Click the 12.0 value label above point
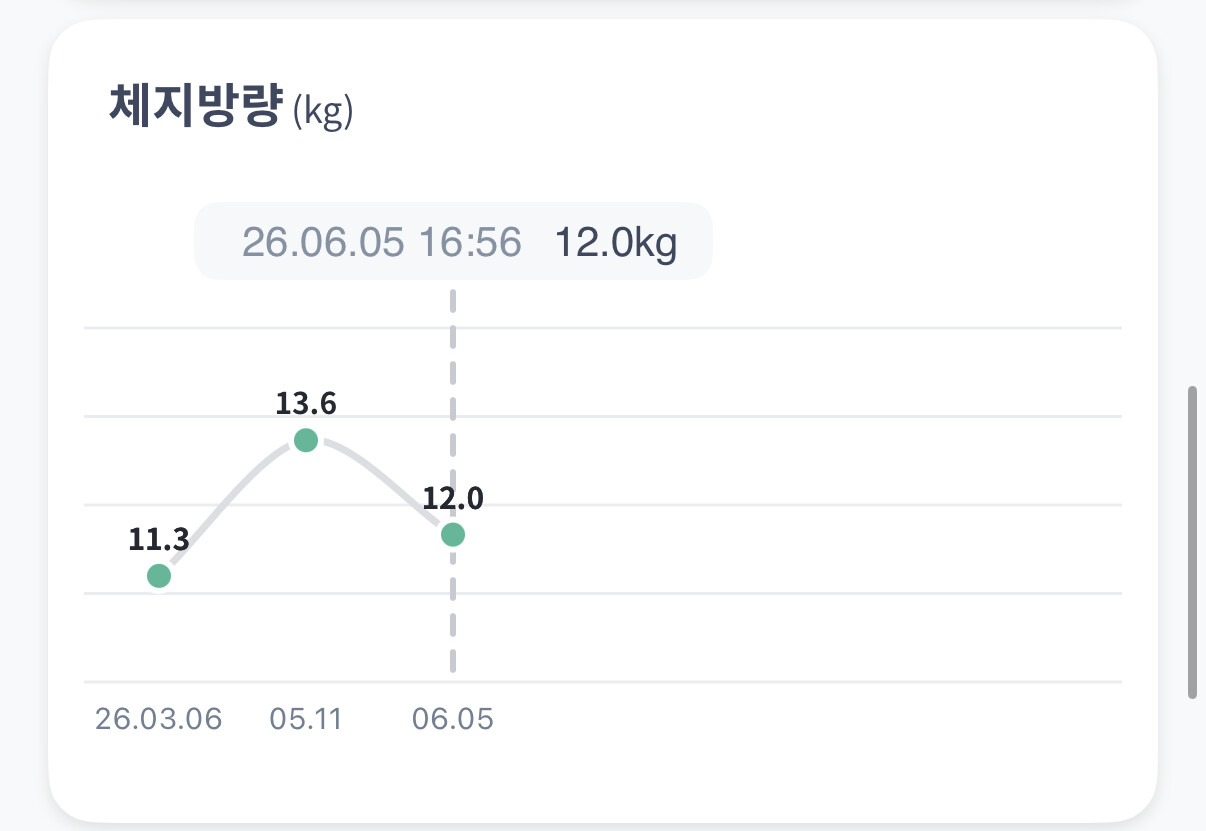 tap(453, 498)
